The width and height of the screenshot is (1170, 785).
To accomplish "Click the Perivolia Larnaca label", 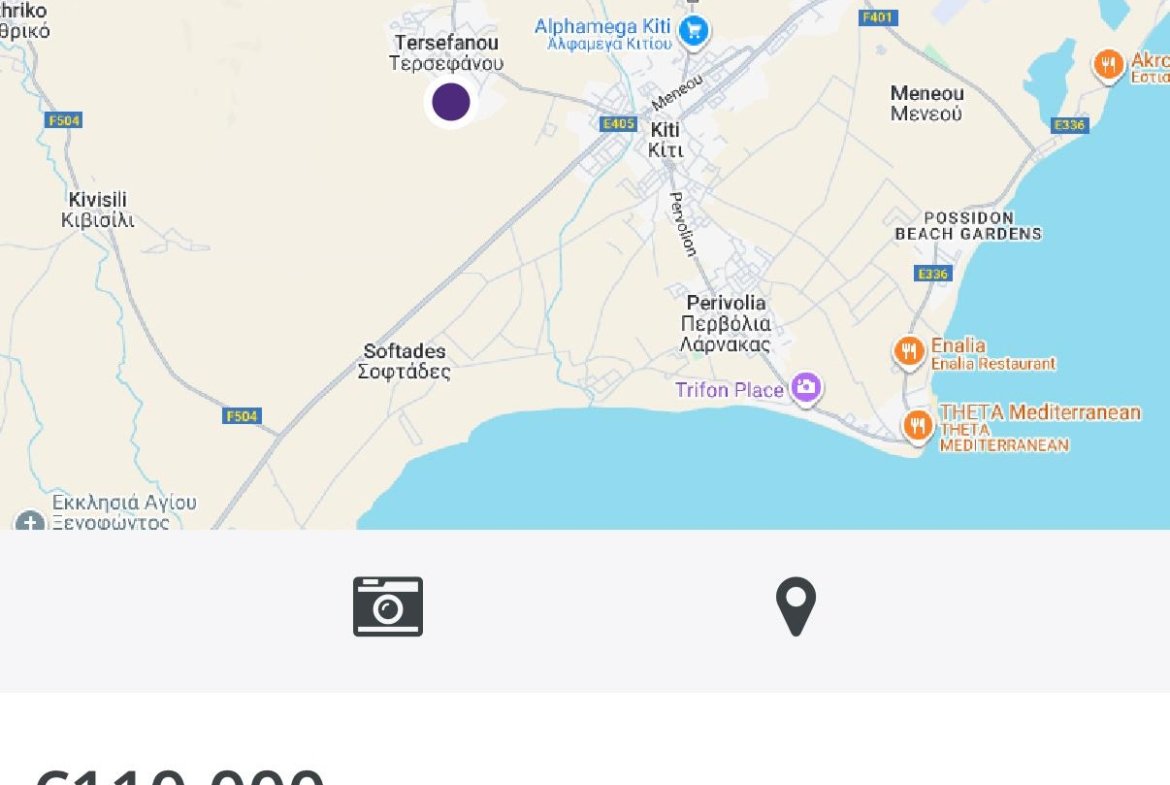I will click(726, 323).
